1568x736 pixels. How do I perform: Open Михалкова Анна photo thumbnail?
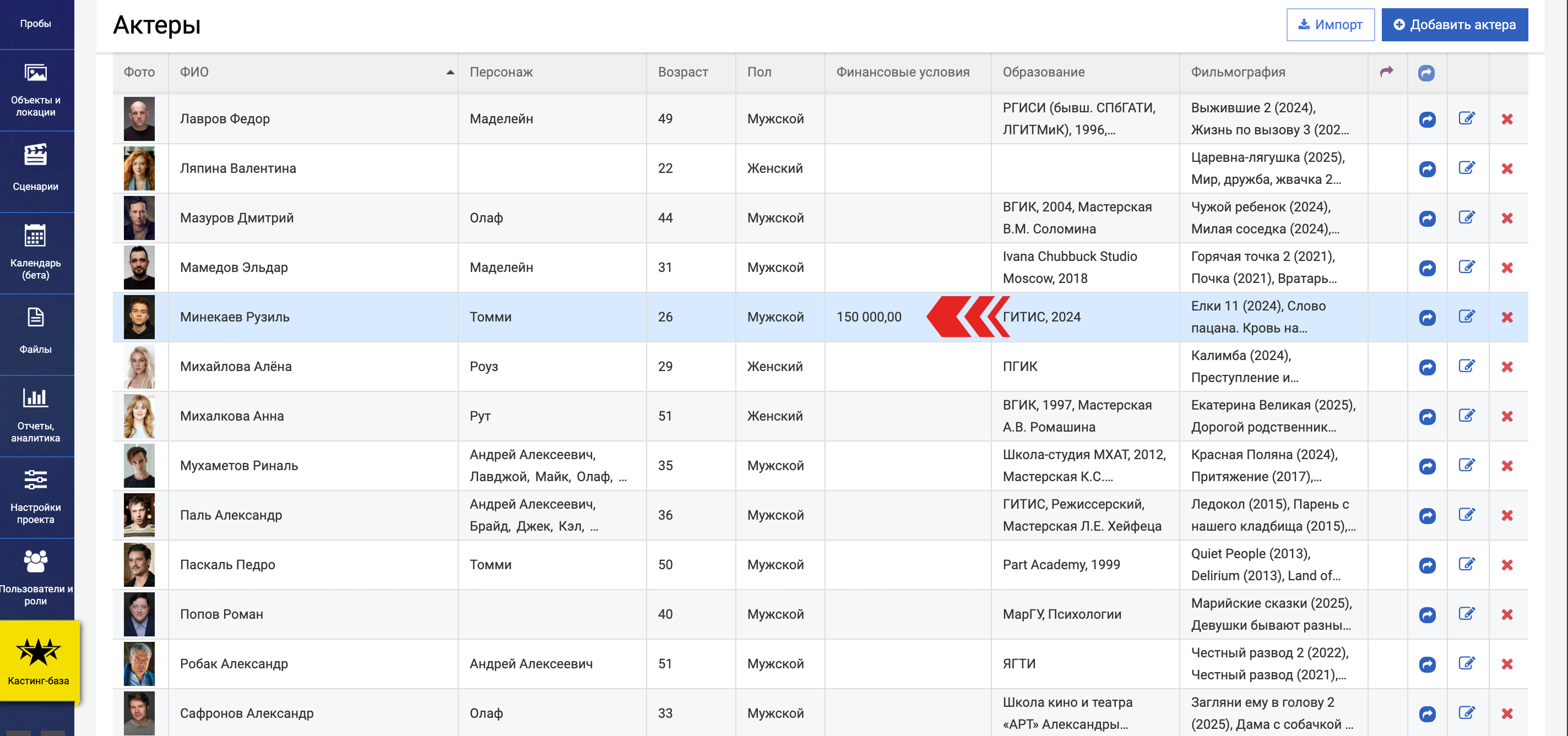(x=139, y=417)
